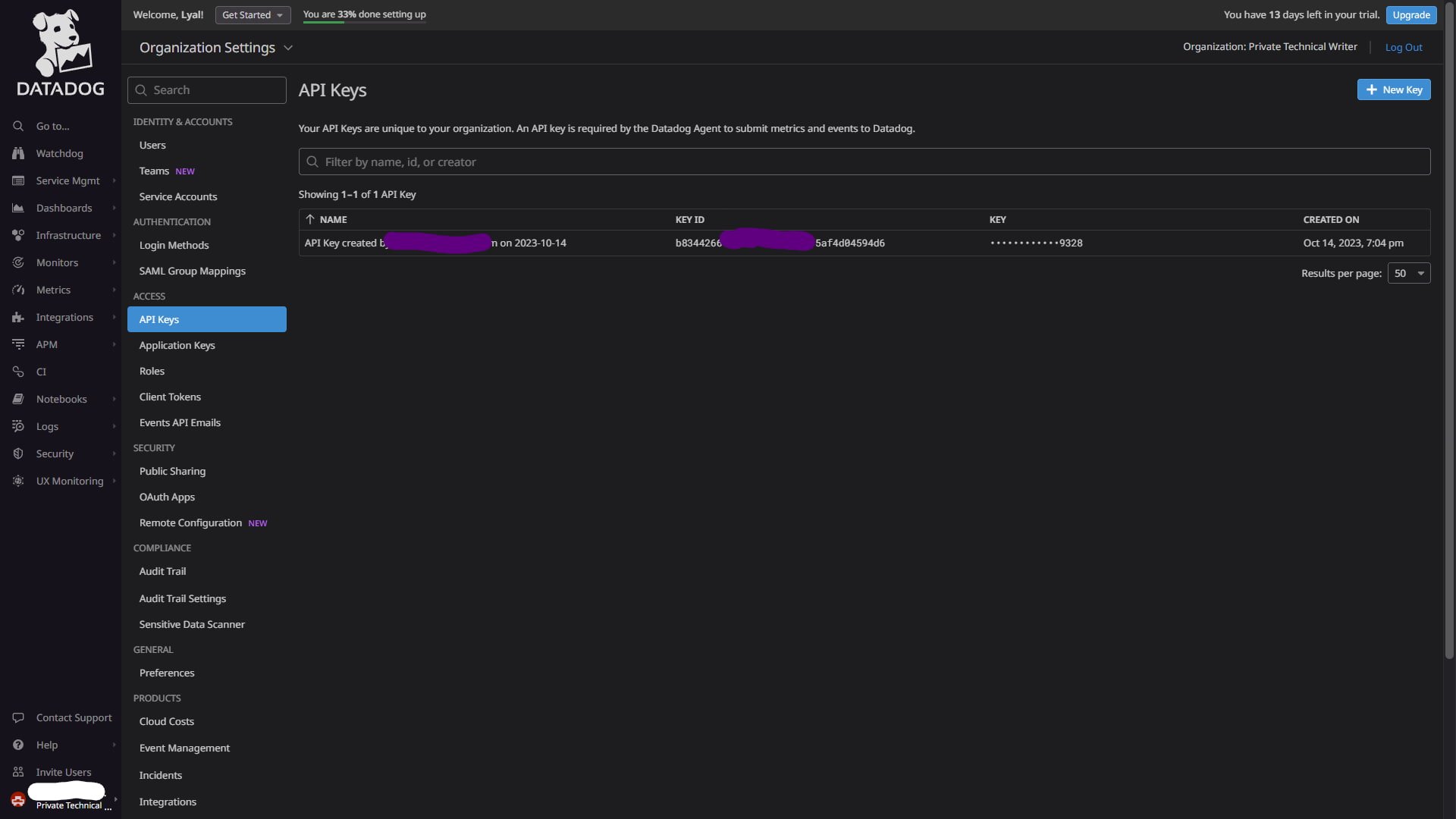Sort the table by the NAME column arrow
Screen dimensions: 1456x819
[310, 219]
